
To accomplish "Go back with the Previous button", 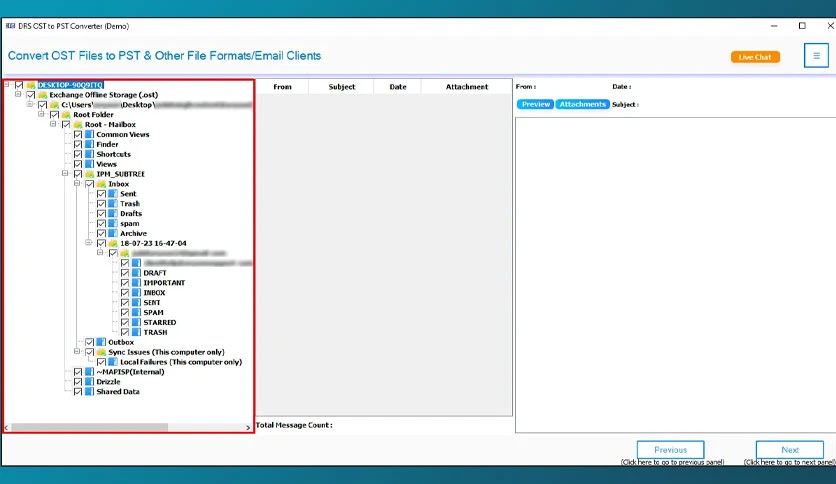I will [670, 450].
